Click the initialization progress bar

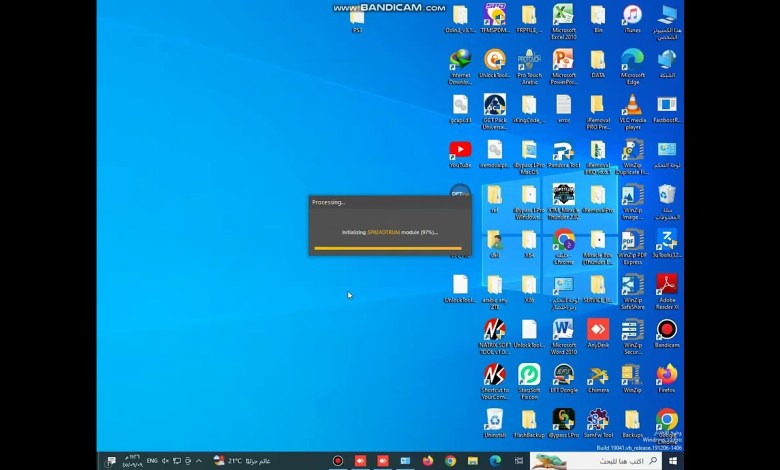[x=388, y=248]
